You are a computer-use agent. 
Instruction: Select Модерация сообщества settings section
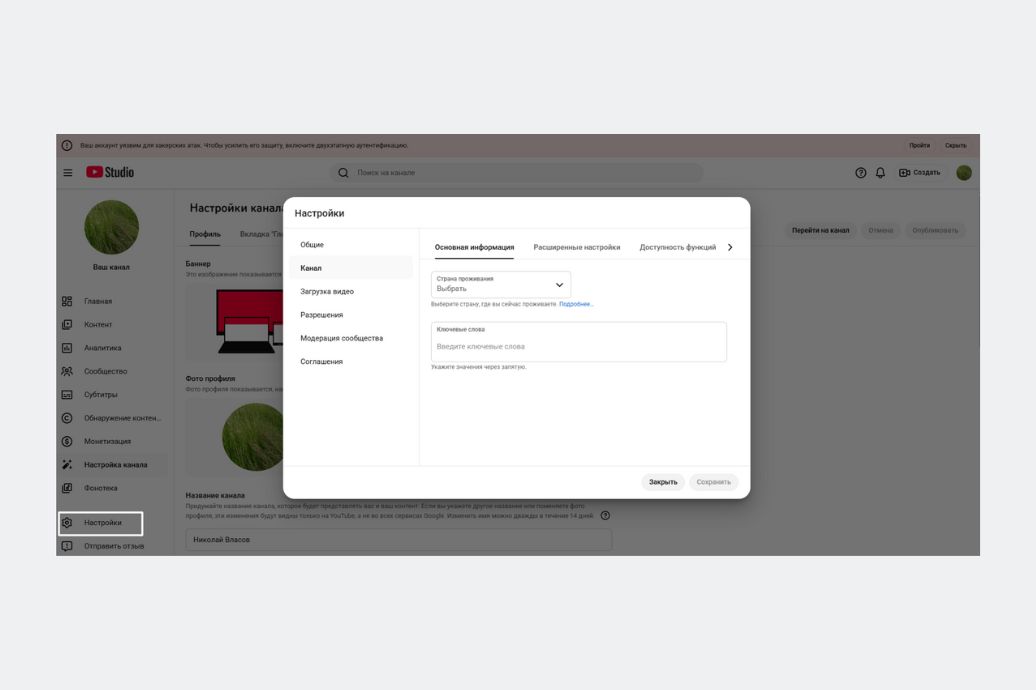(341, 338)
